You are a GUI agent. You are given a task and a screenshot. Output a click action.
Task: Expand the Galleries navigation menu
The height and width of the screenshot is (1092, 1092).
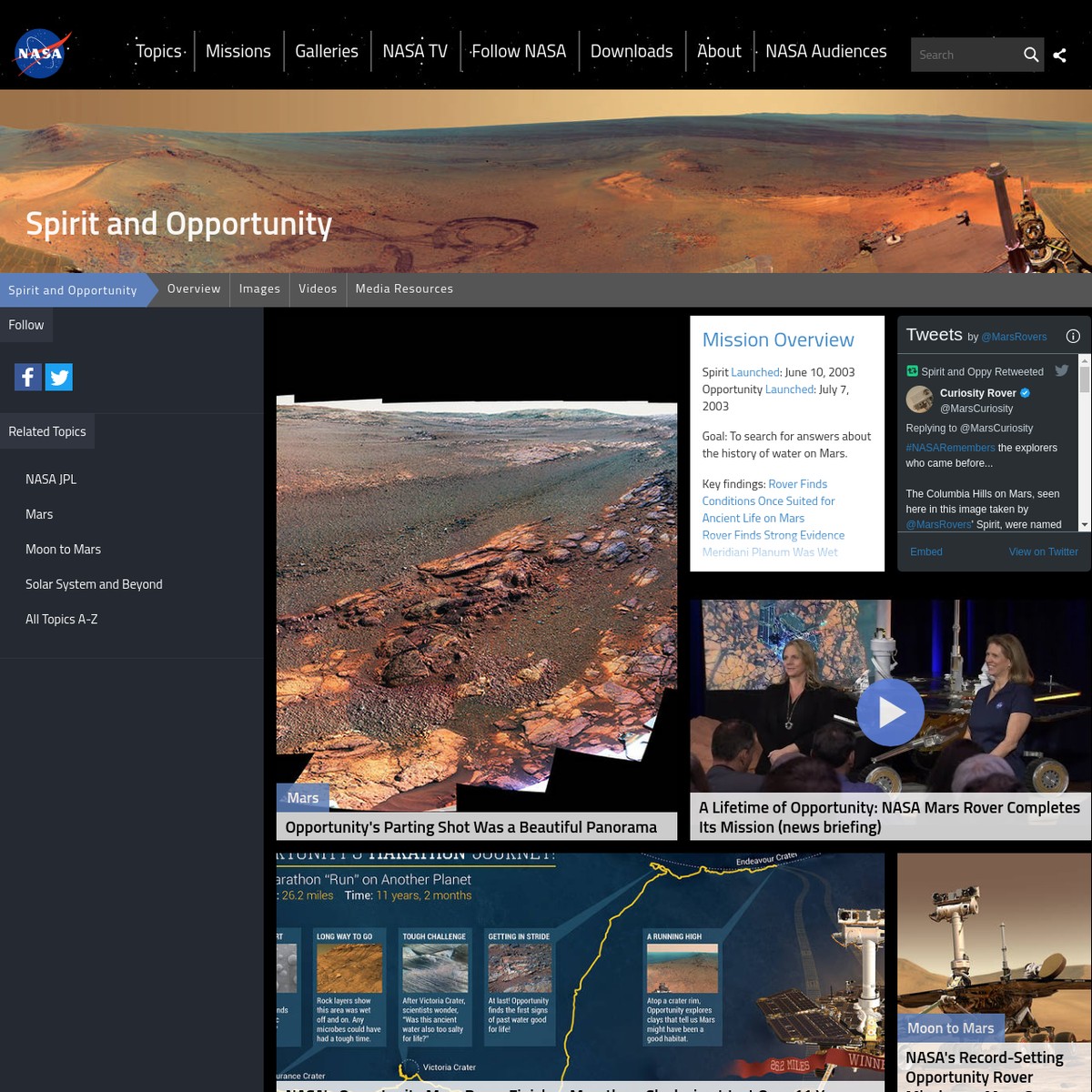[x=326, y=52]
